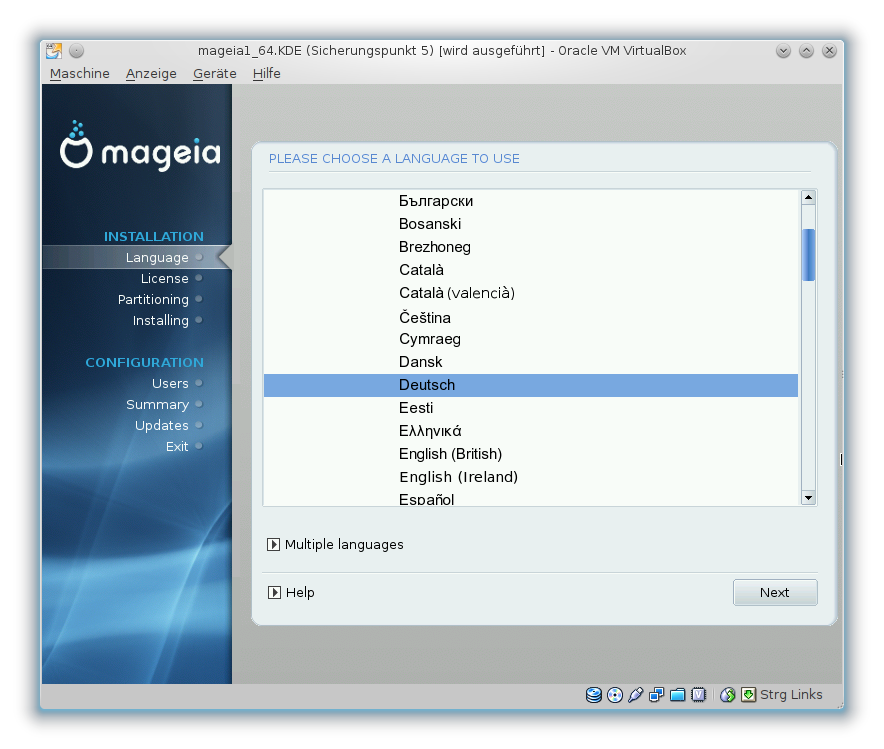Click the Next button
The width and height of the screenshot is (884, 749).
point(775,592)
